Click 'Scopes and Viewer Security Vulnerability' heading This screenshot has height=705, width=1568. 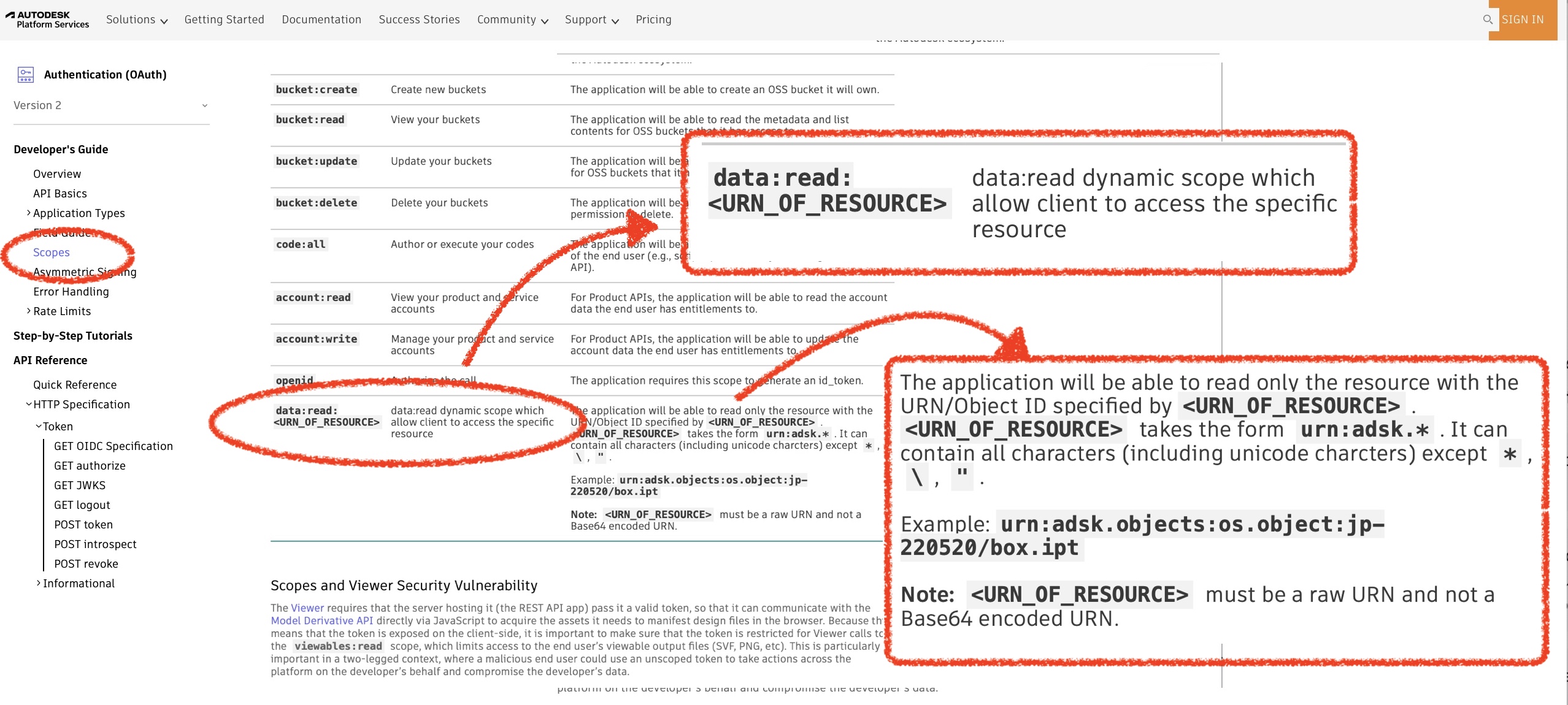click(x=404, y=585)
